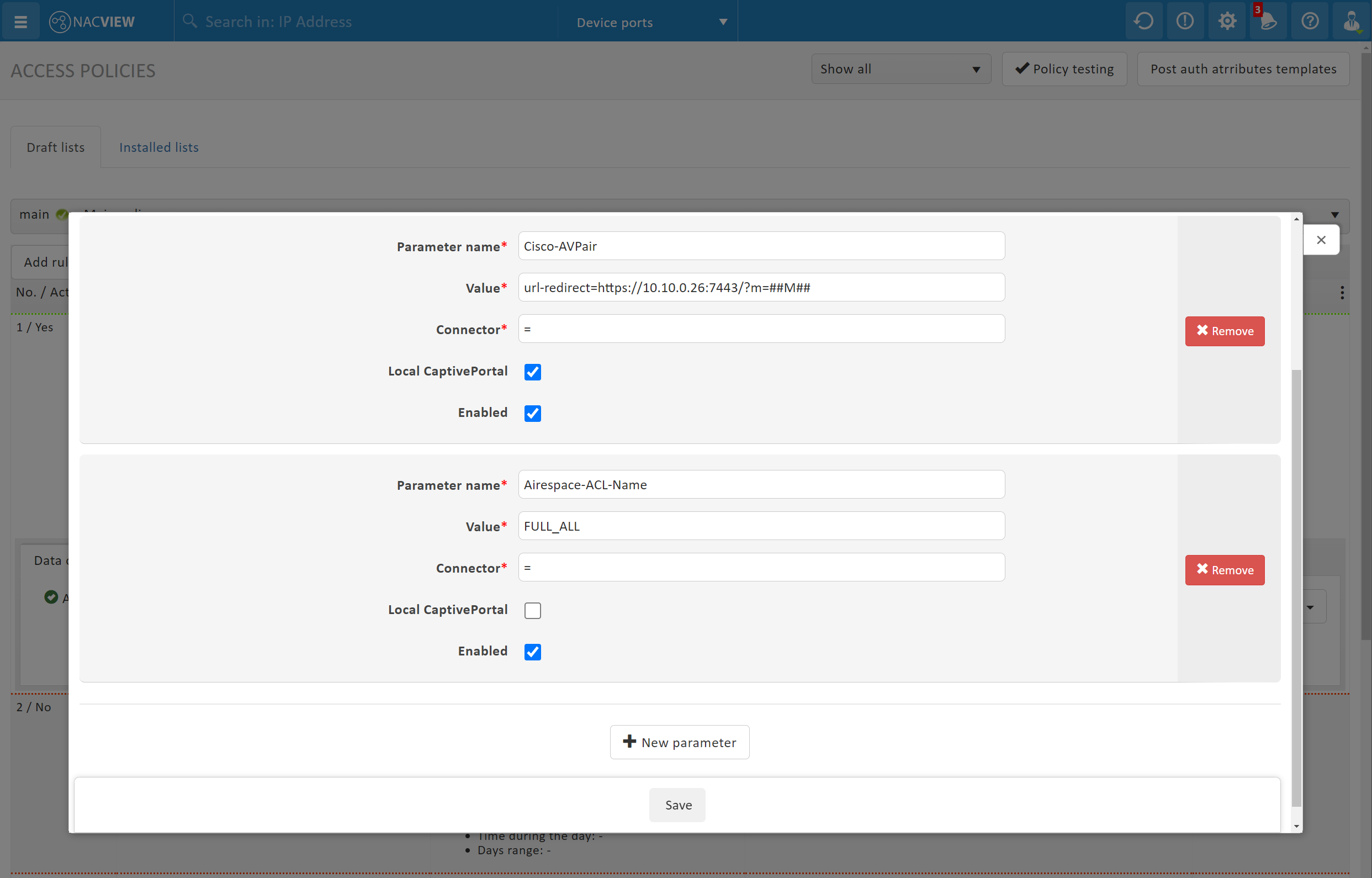Image resolution: width=1372 pixels, height=878 pixels.
Task: Toggle Enabled for Airespace-ACL-Name parameter
Action: [x=532, y=652]
